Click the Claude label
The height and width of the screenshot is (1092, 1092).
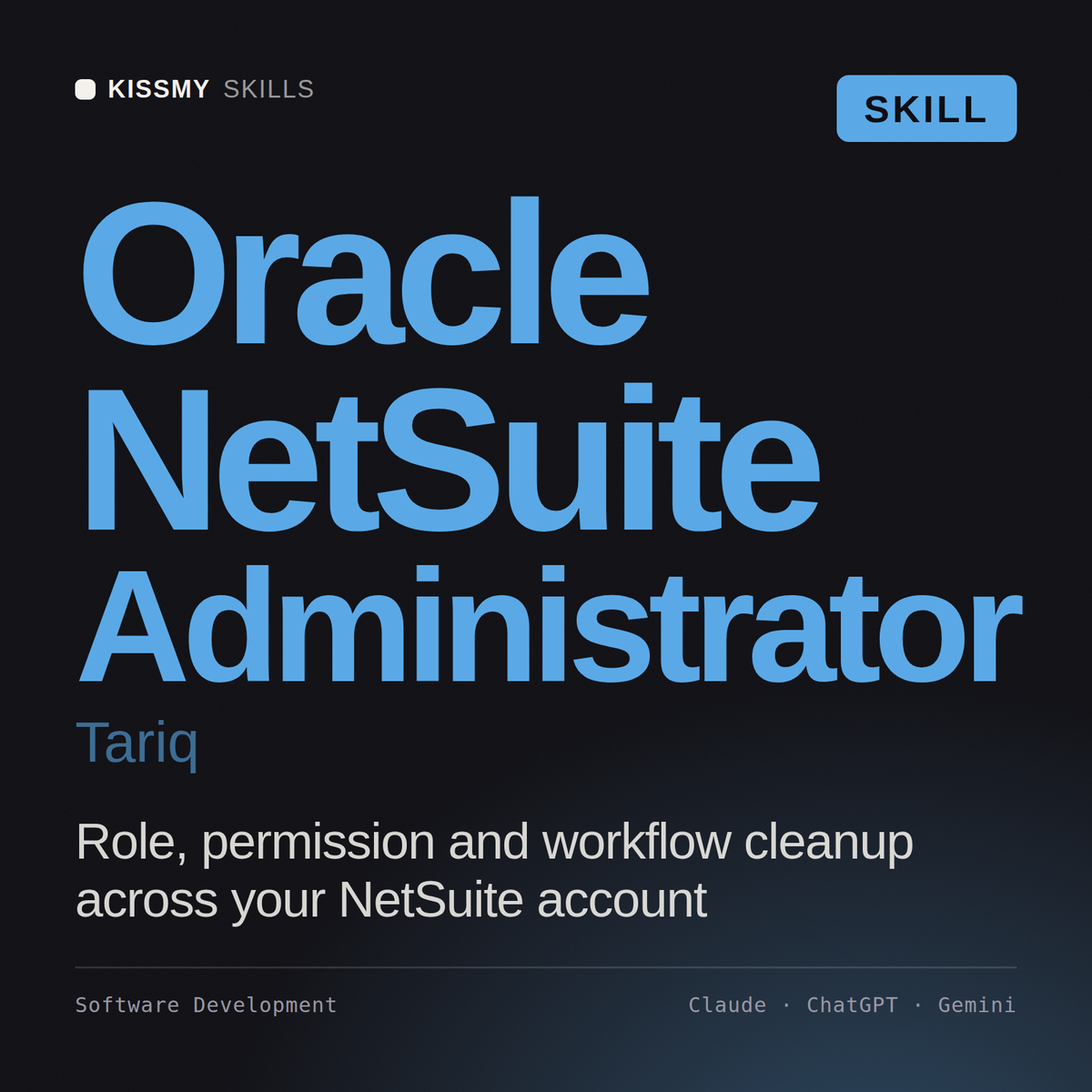[727, 1005]
